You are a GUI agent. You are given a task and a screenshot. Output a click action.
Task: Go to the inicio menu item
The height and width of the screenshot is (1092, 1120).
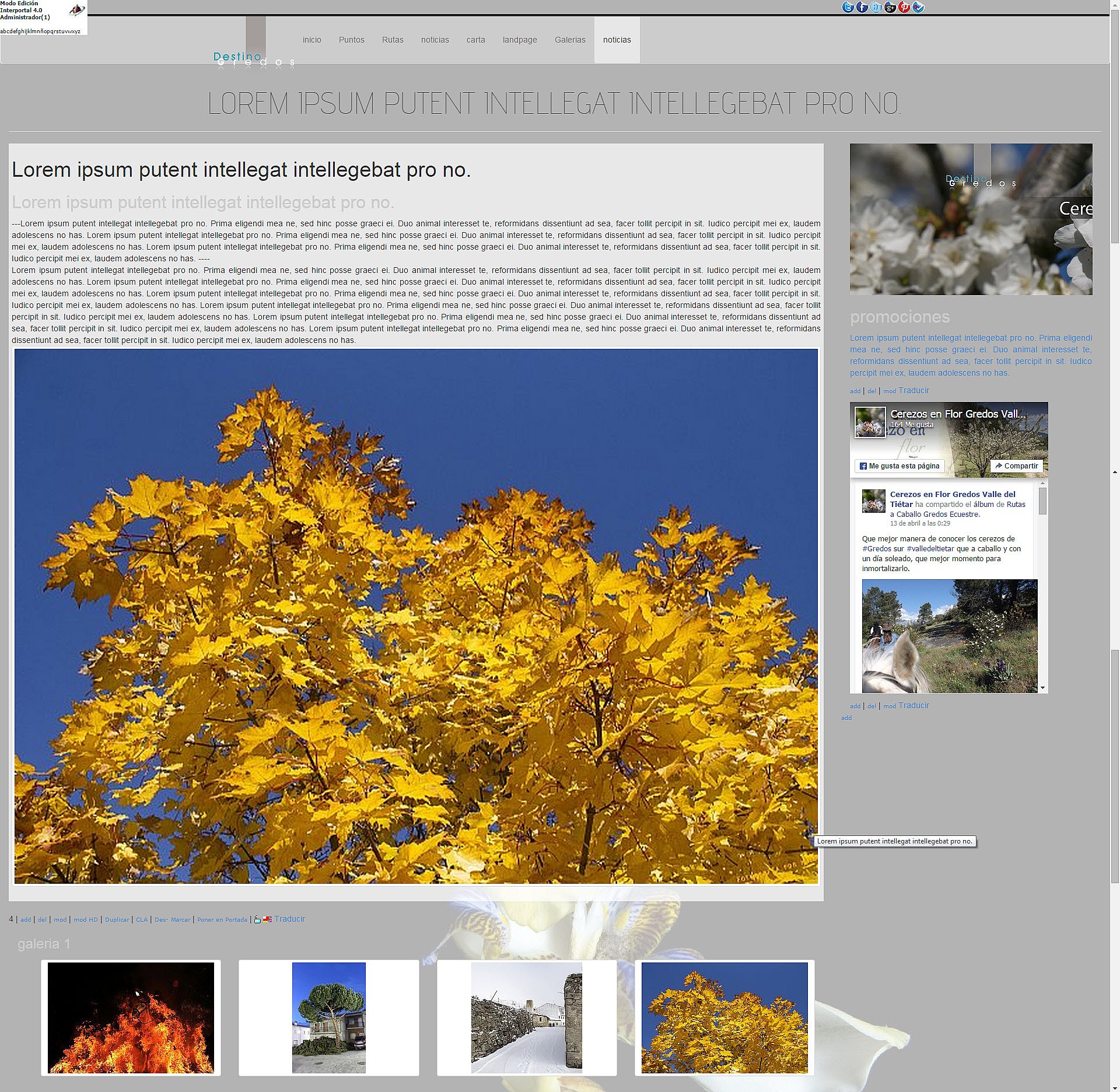[x=312, y=40]
